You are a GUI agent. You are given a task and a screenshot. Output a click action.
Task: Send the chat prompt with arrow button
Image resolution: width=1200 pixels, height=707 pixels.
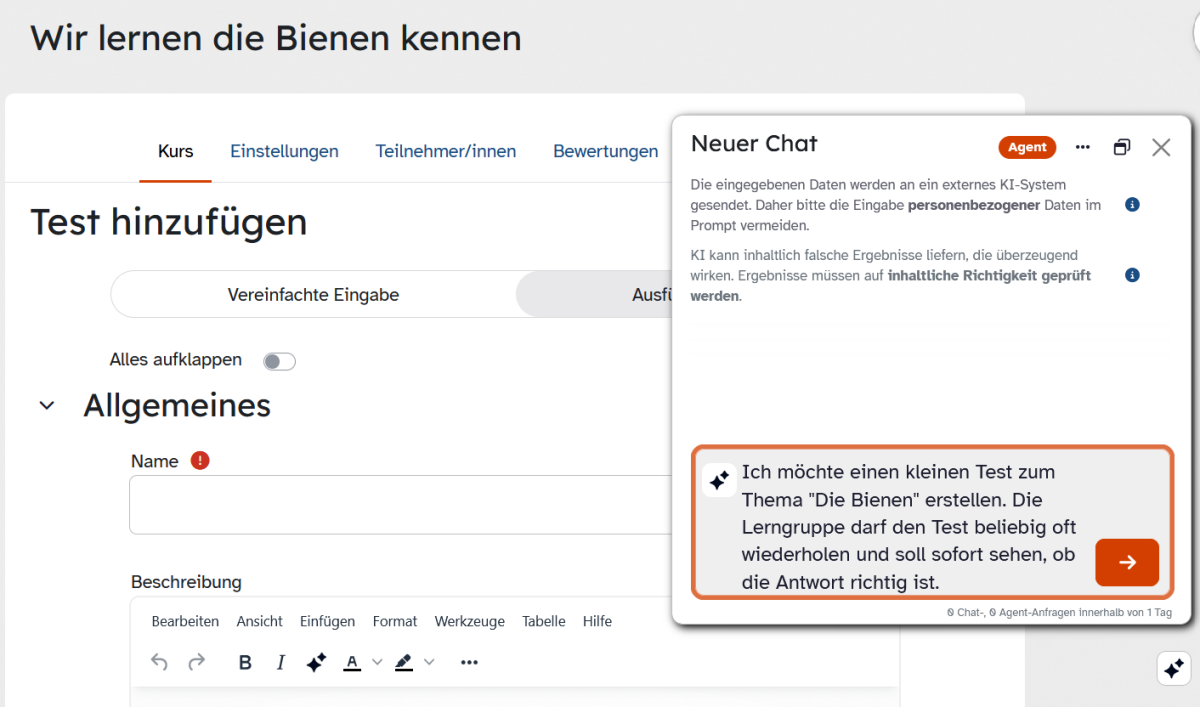[x=1127, y=562]
